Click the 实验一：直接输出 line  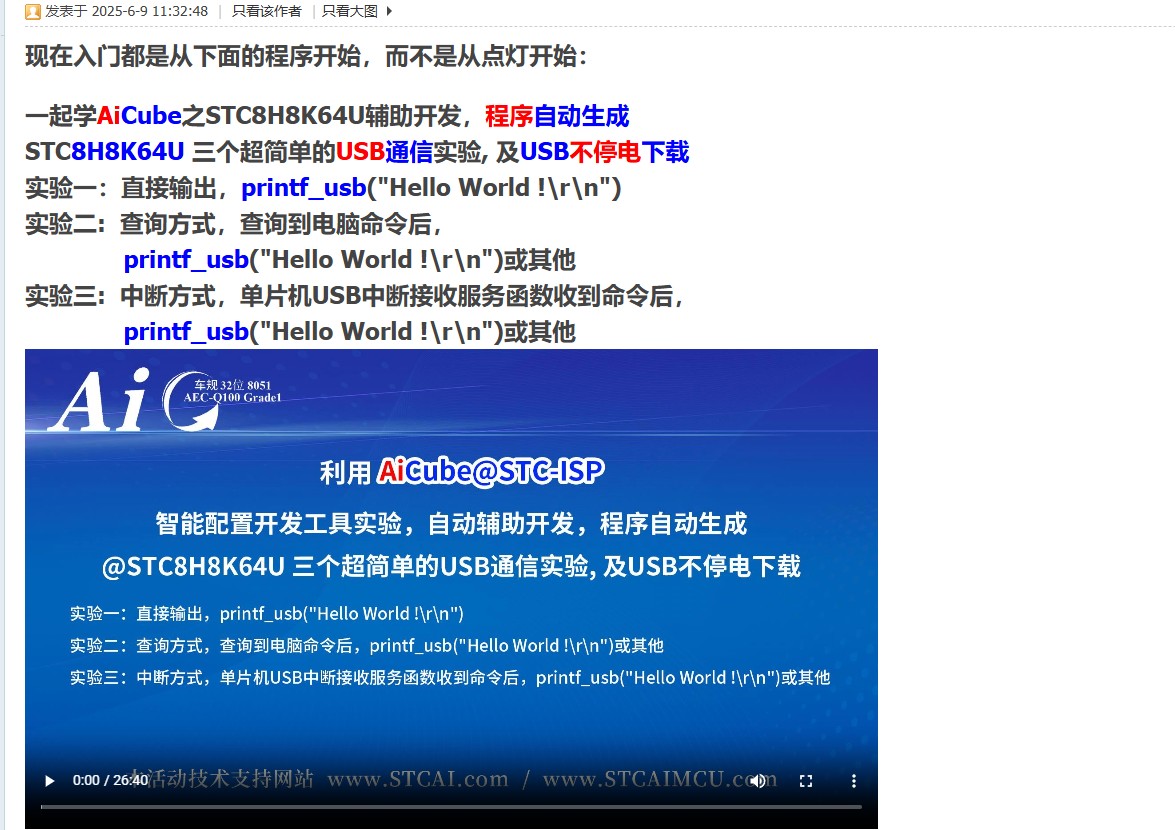pyautogui.click(x=323, y=188)
